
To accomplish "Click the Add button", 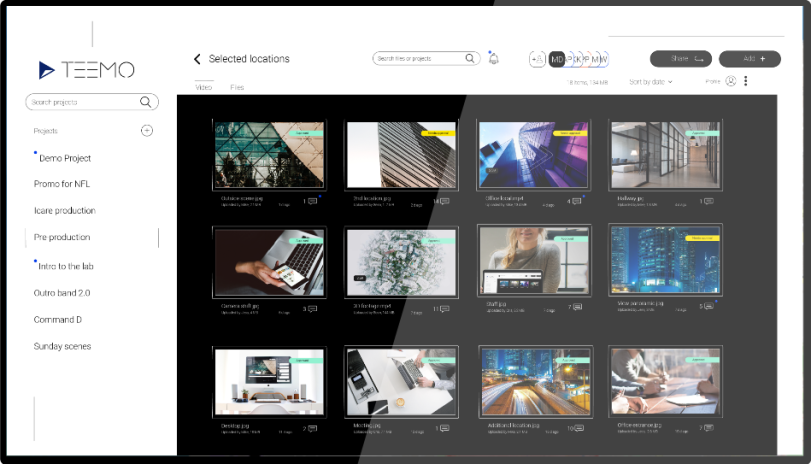I will [749, 59].
